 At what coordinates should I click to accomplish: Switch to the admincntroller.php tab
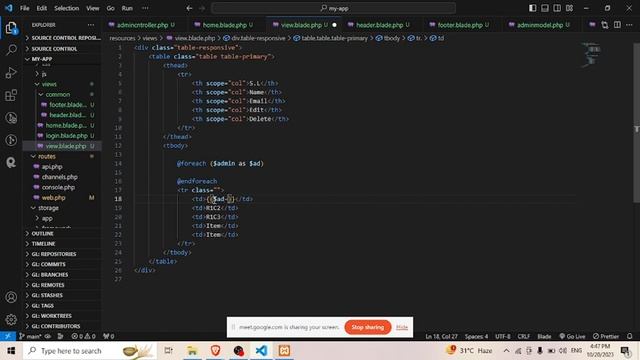[x=142, y=25]
